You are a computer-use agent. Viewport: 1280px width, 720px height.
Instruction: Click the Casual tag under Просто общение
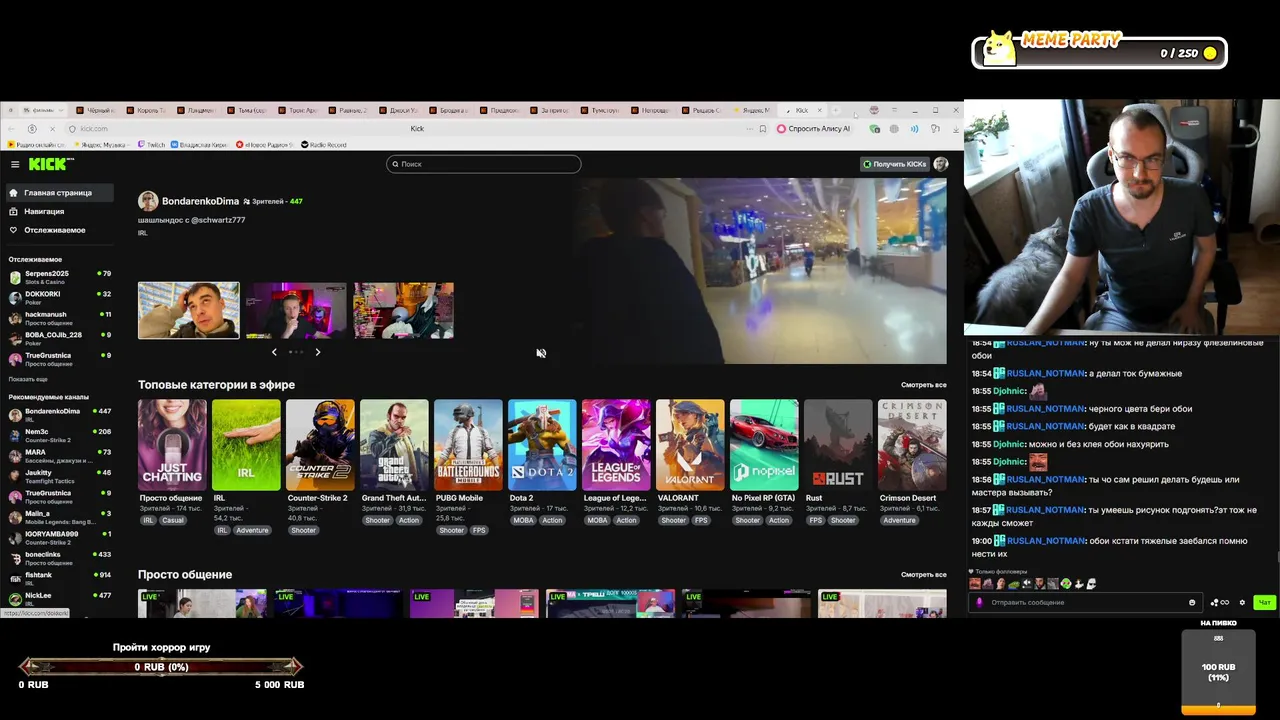click(173, 520)
